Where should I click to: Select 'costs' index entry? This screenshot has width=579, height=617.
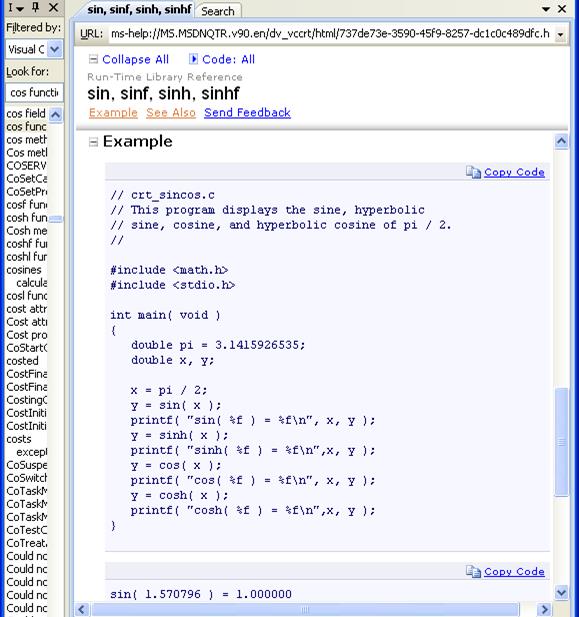pos(18,439)
